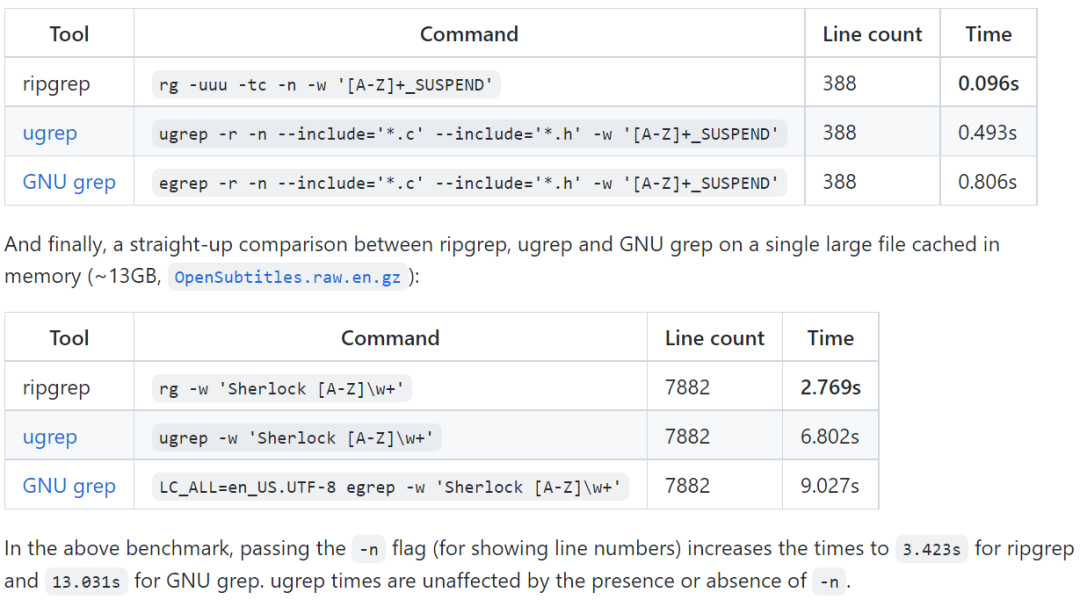The image size is (1080, 607).
Task: Click the 13.031s inline code value
Action: 86,582
